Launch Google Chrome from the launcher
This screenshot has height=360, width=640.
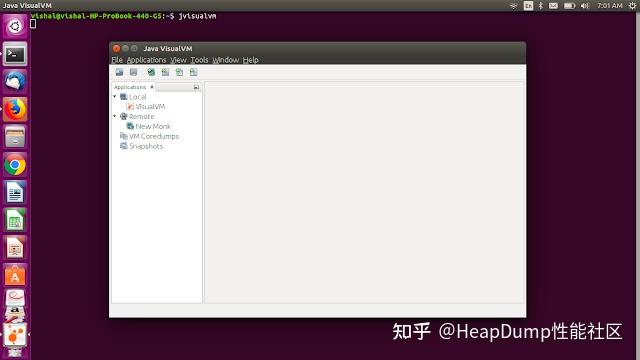point(15,165)
